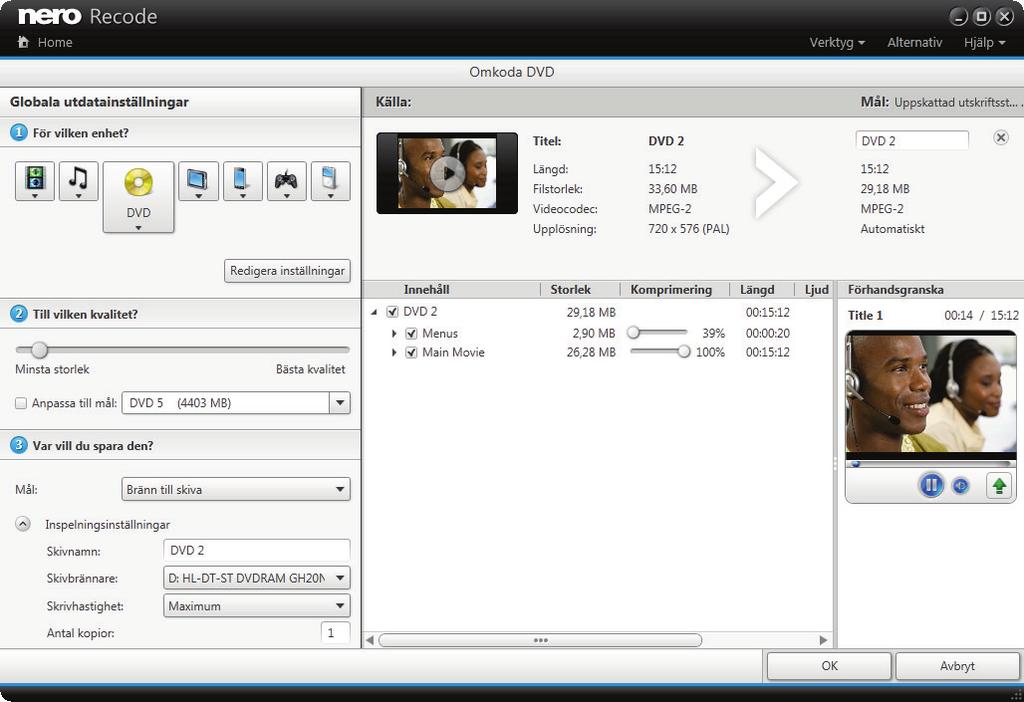The image size is (1024, 702).
Task: Open the DVD device dropdown arrow
Action: click(138, 228)
